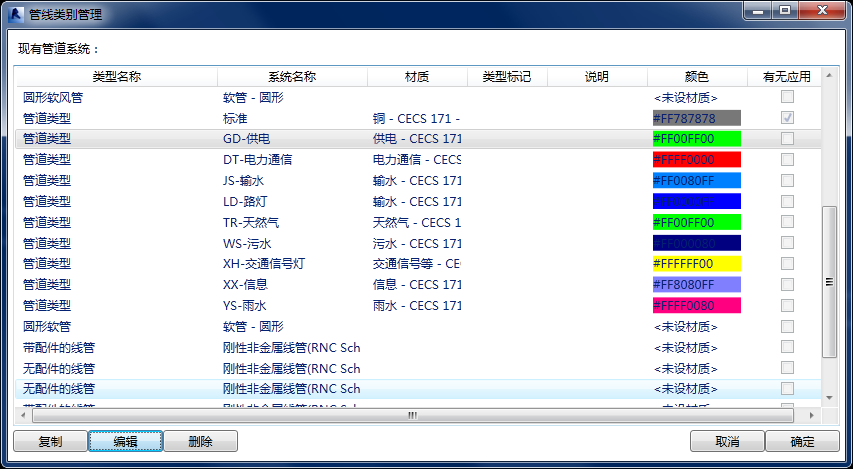The image size is (853, 469).
Task: Check the box for YS-雨水 row
Action: 787,306
